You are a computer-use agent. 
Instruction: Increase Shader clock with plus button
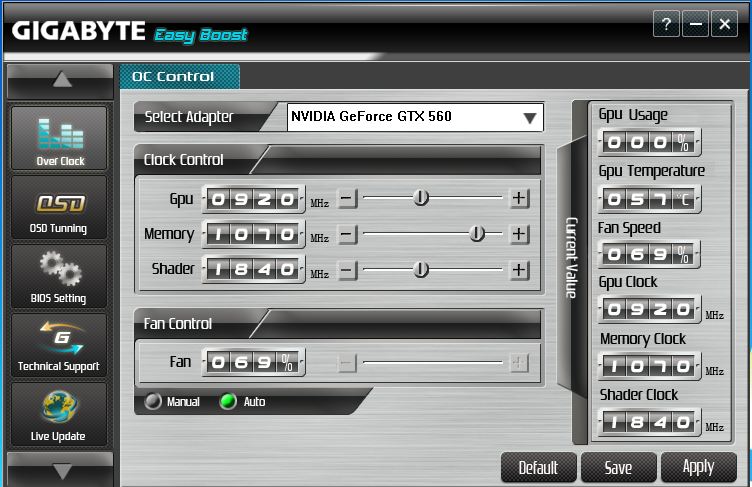(x=519, y=270)
